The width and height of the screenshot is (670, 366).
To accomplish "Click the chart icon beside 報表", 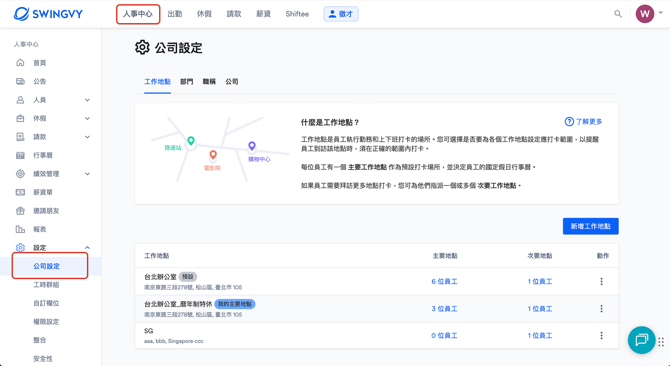I will coord(20,229).
